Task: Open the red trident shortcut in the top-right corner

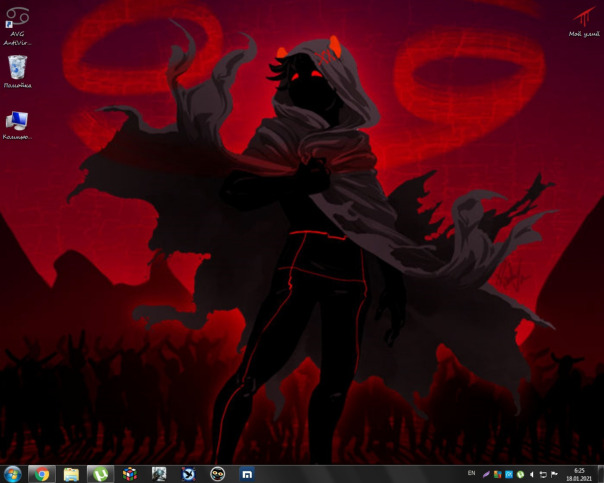Action: pyautogui.click(x=584, y=22)
